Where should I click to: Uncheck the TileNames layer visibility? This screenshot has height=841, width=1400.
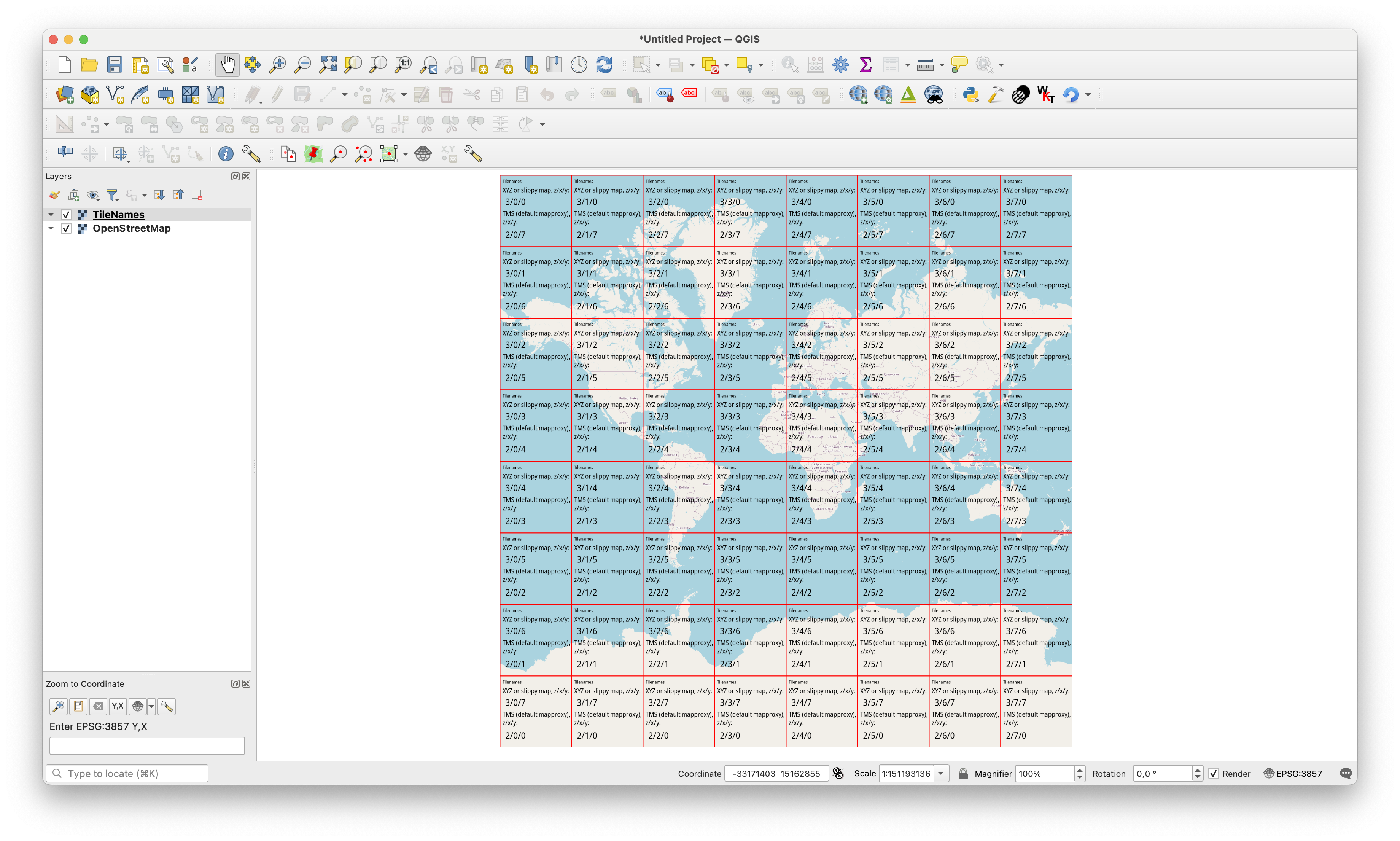(66, 215)
